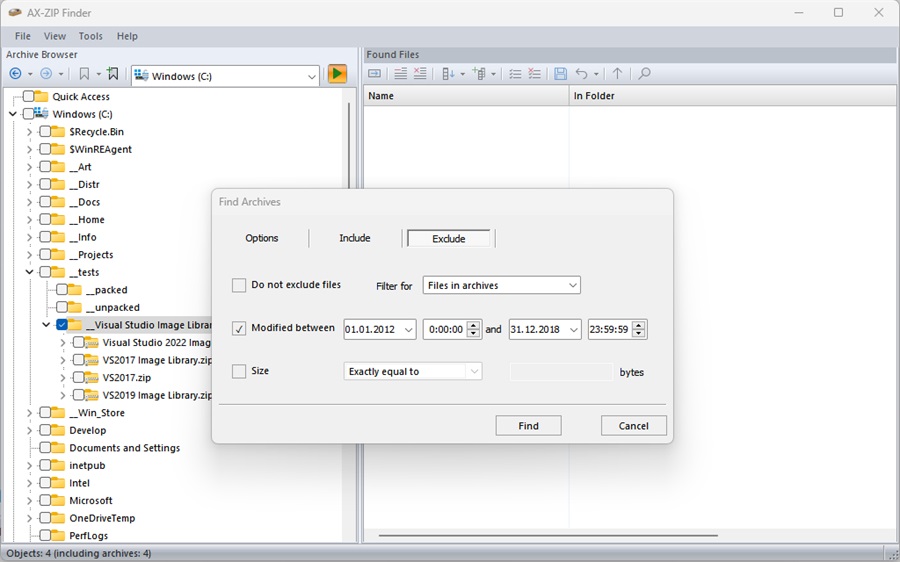The width and height of the screenshot is (900, 562).
Task: Check the $Recycle.Bin folder checkbox
Action: click(x=45, y=131)
